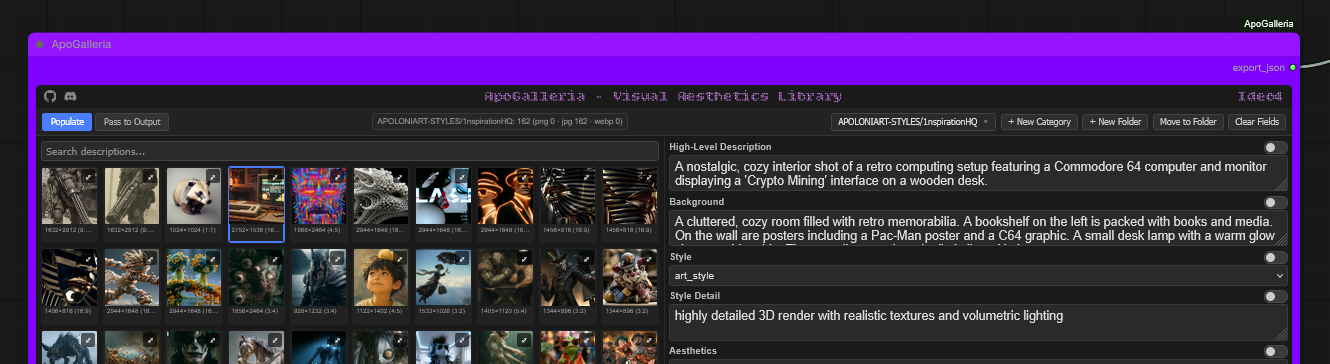Create a category with + New Category
1330x364 pixels.
pos(1039,122)
